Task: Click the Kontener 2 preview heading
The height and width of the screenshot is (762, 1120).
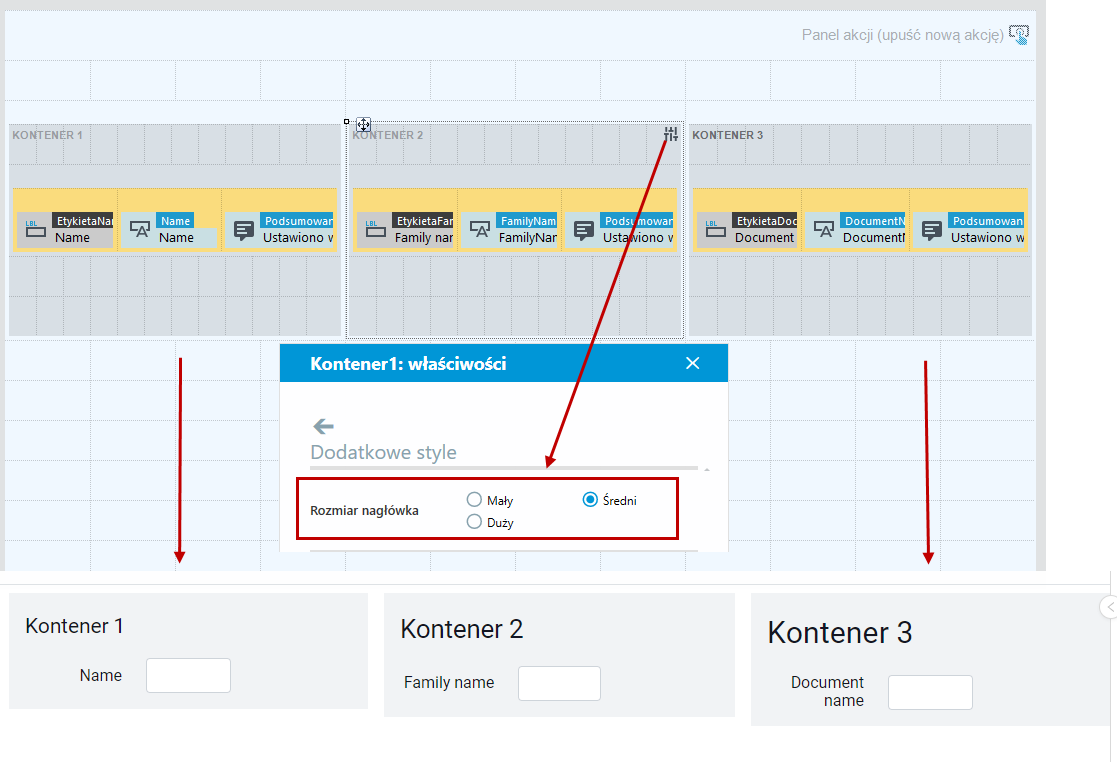Action: [461, 629]
